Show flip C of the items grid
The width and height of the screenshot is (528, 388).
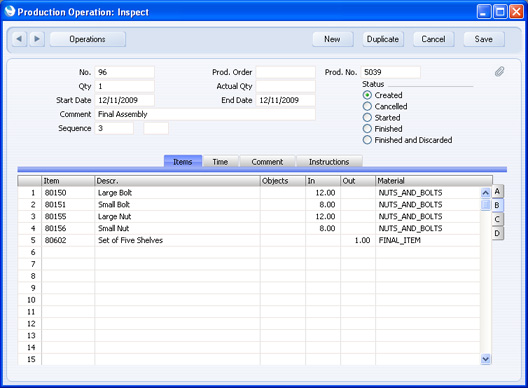(x=497, y=219)
